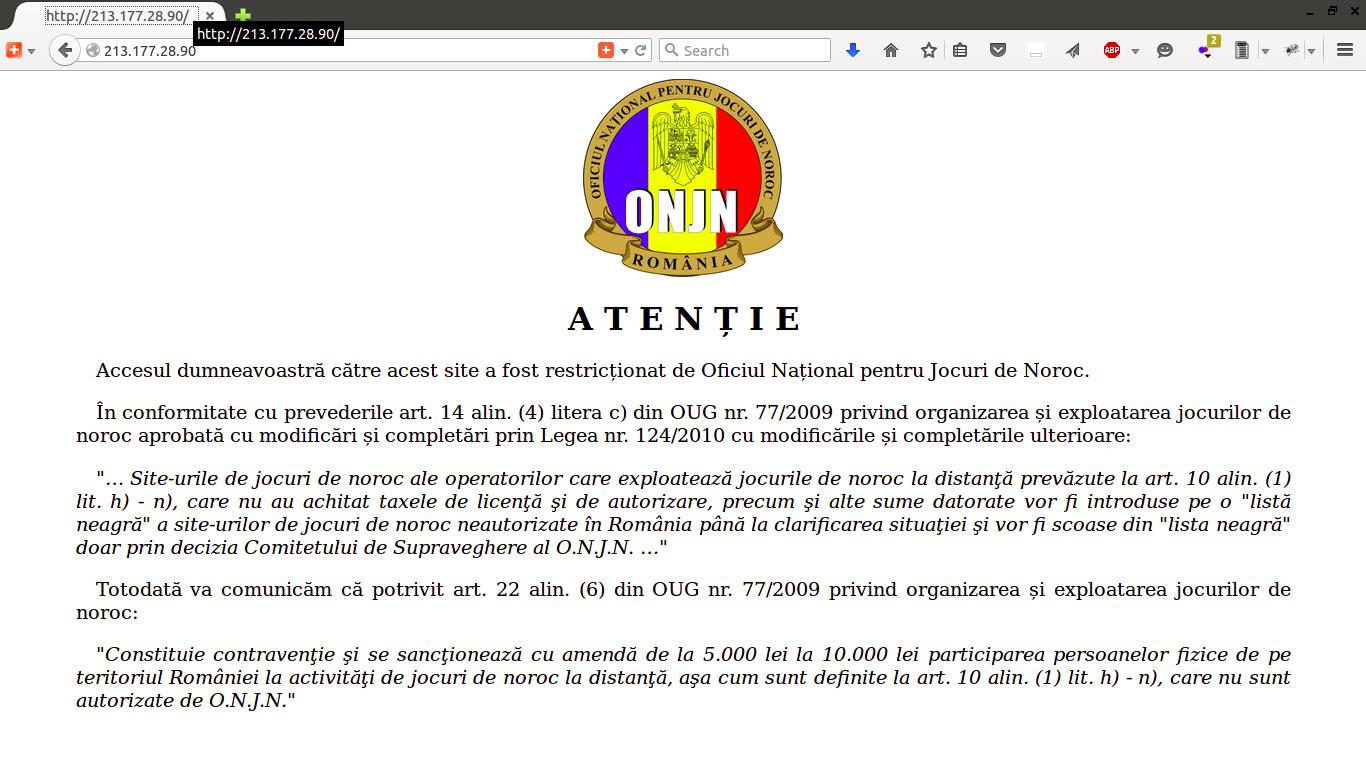Image resolution: width=1366 pixels, height=768 pixels.
Task: Save page to Pocket
Action: pyautogui.click(x=998, y=50)
